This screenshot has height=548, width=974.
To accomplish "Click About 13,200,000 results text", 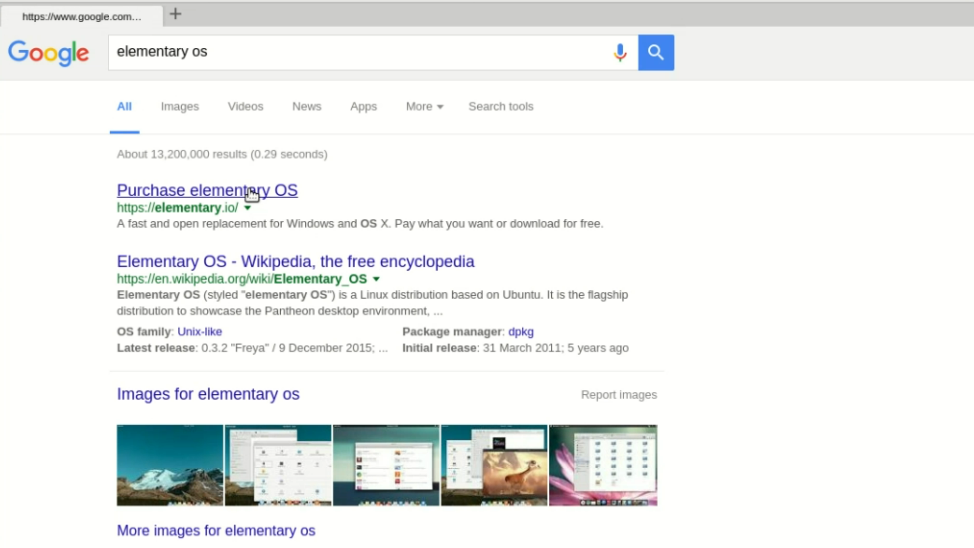I will coord(222,154).
